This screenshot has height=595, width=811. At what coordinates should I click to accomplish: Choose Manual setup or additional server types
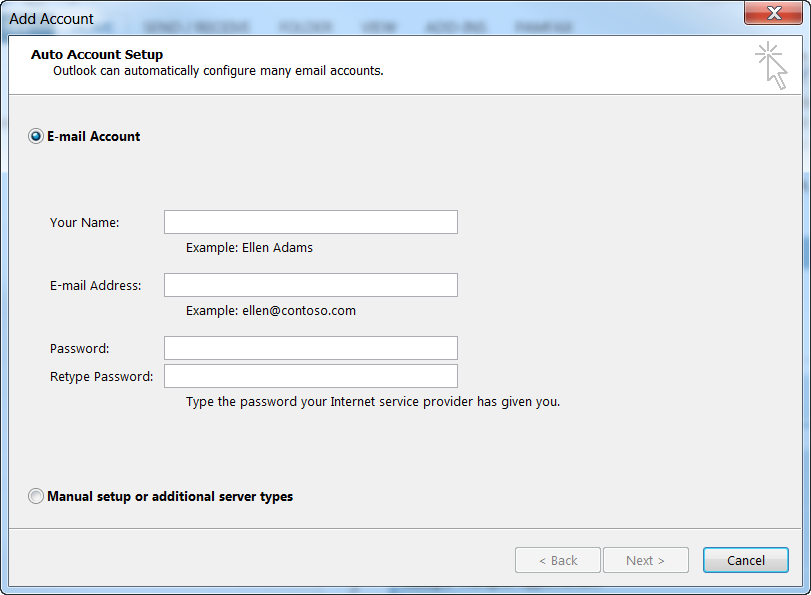(x=37, y=496)
